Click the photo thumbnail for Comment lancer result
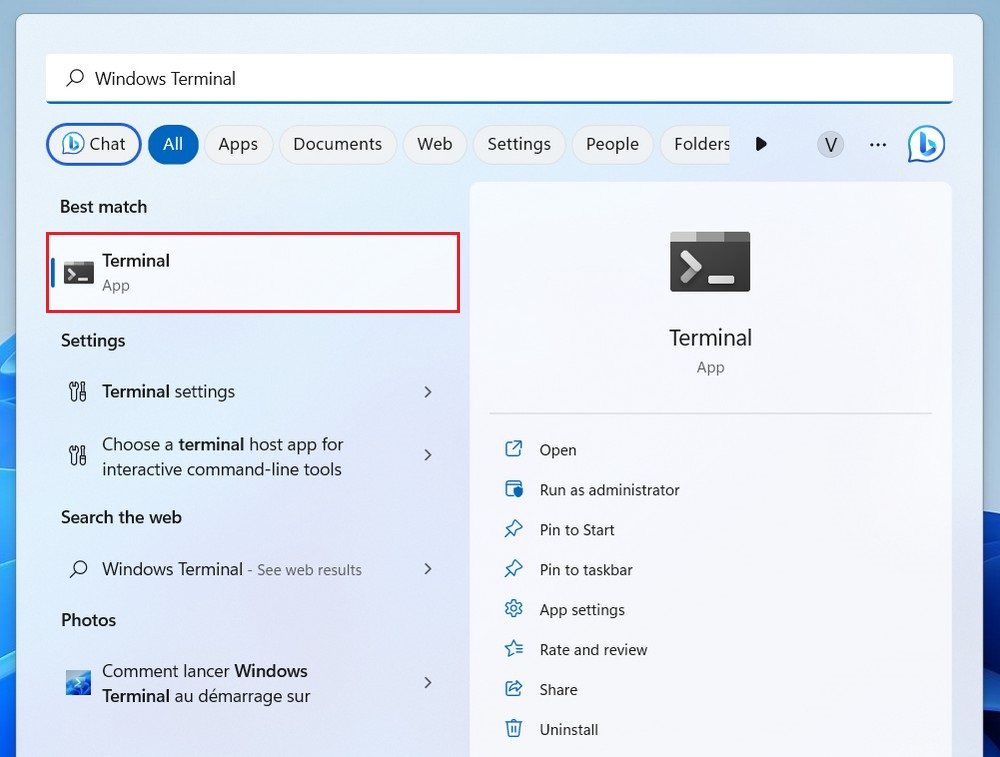Screen dimensions: 1000x757 pyautogui.click(x=78, y=682)
